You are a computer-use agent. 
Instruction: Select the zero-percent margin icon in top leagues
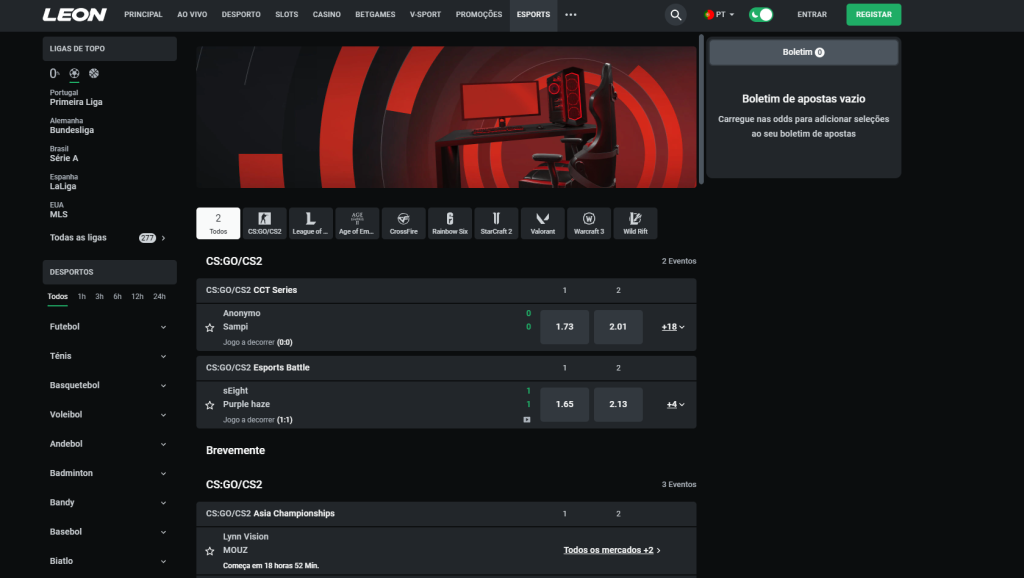(54, 73)
